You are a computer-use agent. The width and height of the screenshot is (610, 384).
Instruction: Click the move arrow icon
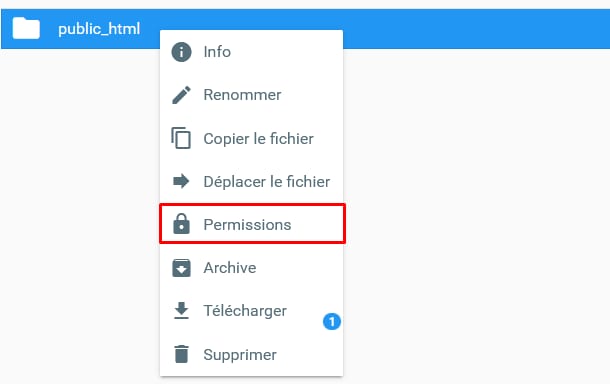(x=181, y=181)
